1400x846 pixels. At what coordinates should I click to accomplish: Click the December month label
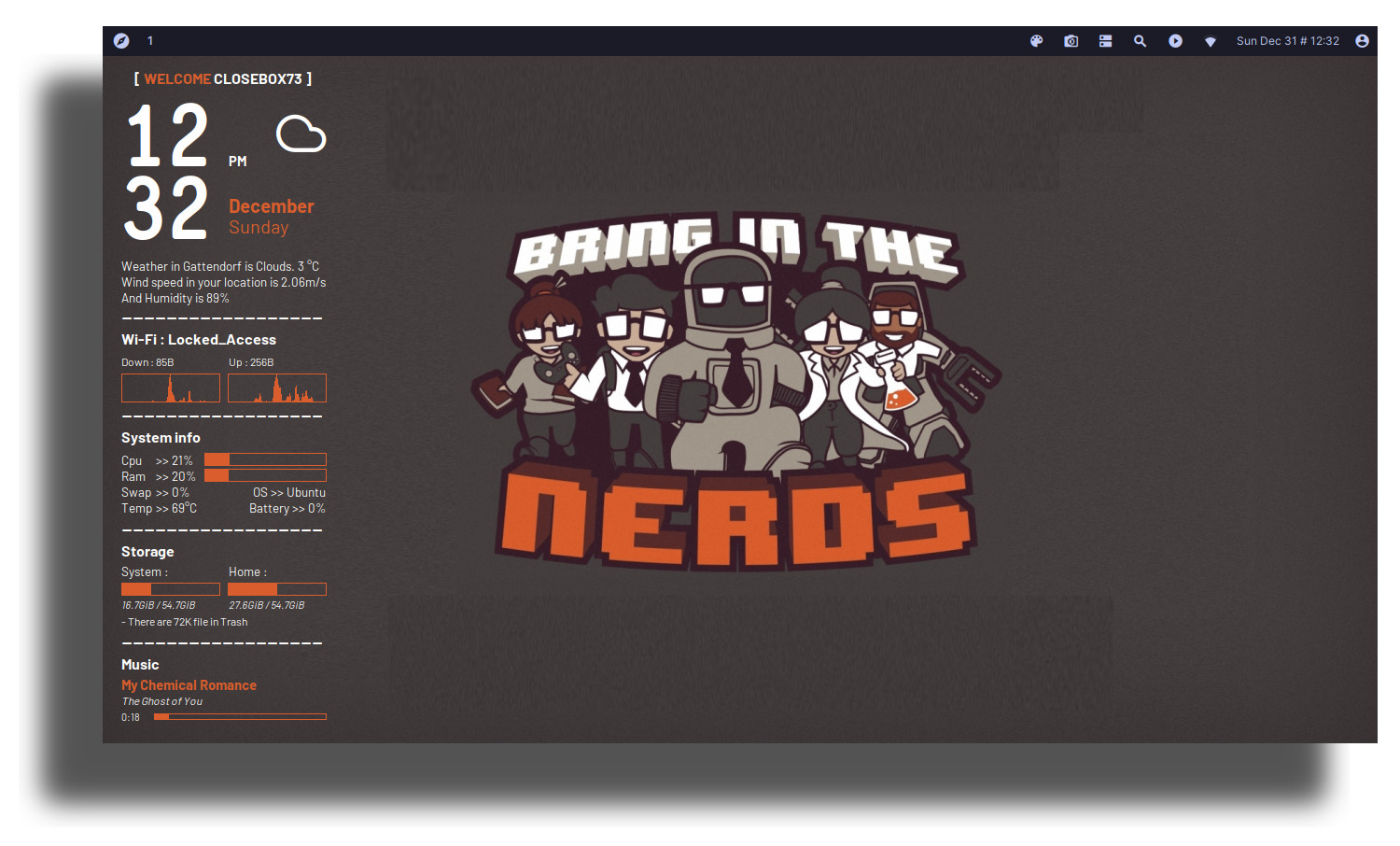272,206
